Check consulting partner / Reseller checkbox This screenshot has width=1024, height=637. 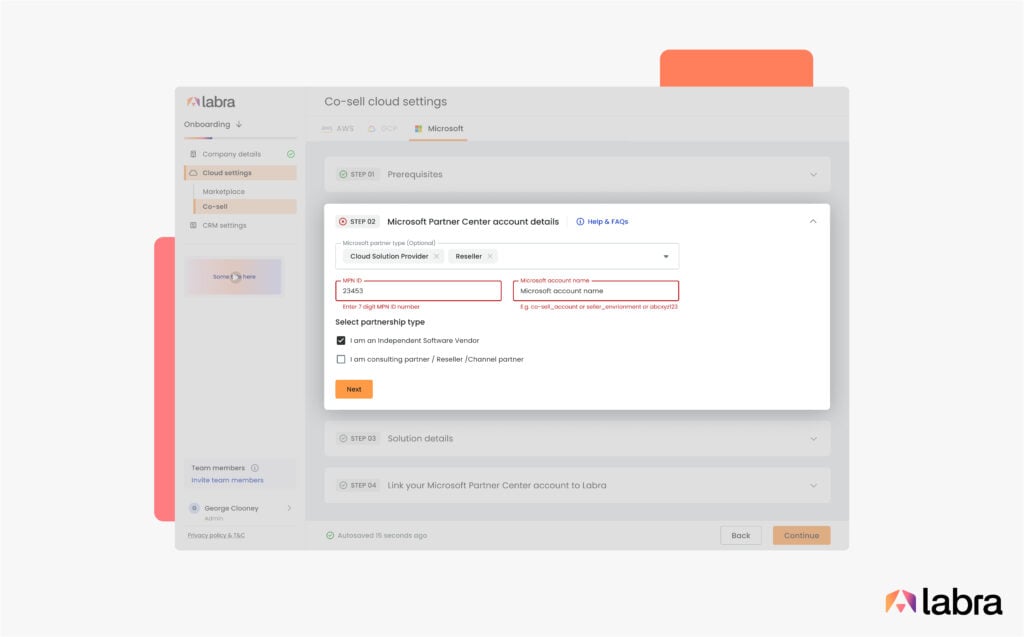pyautogui.click(x=341, y=359)
